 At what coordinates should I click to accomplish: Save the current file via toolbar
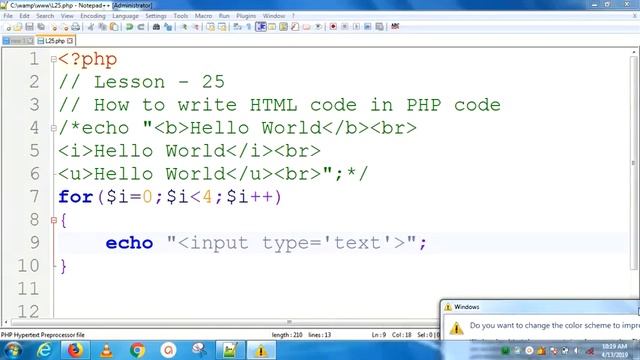pyautogui.click(x=29, y=27)
